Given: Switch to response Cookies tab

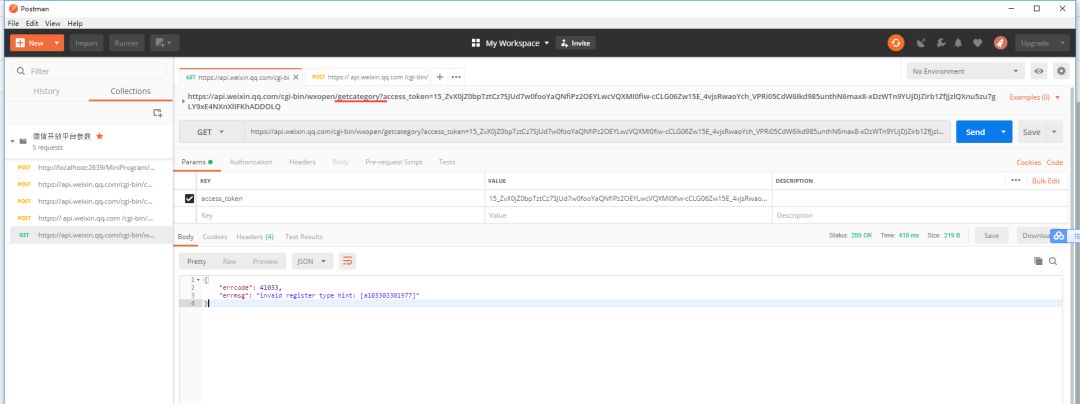Looking at the screenshot, I should (x=215, y=236).
